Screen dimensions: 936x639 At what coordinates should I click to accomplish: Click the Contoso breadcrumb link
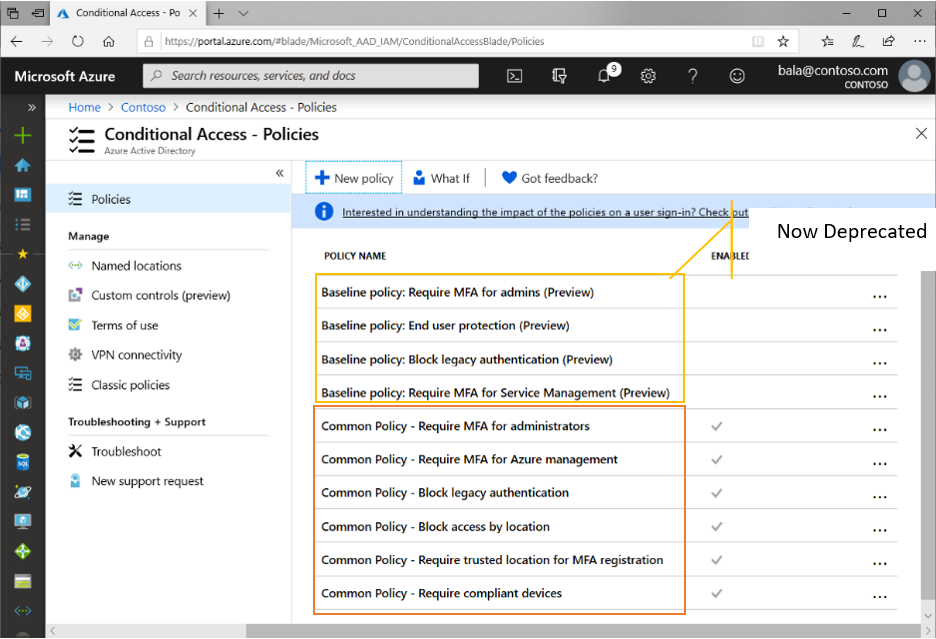pos(143,107)
